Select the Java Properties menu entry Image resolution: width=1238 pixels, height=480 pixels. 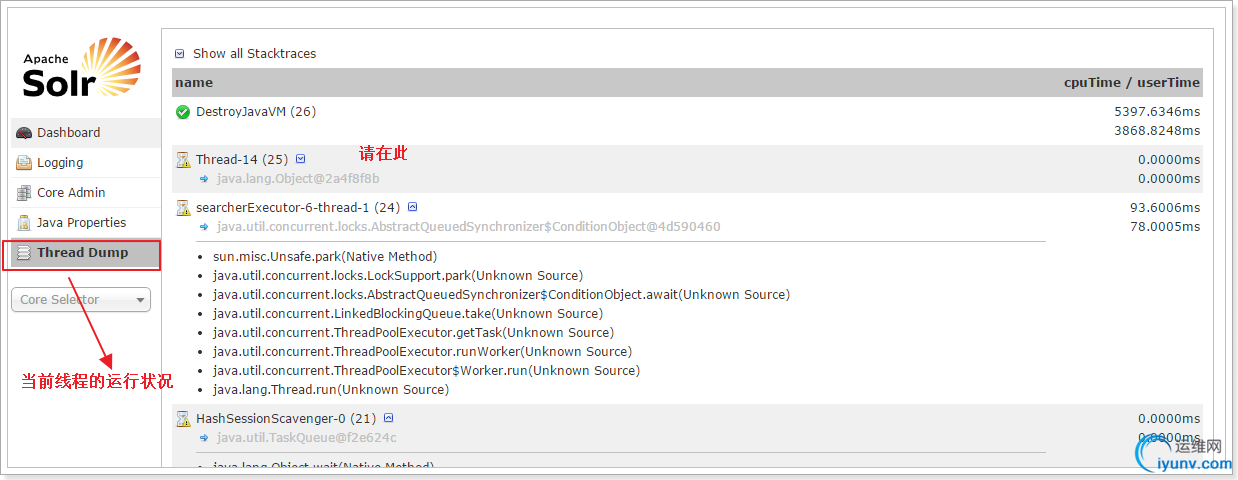pos(82,223)
